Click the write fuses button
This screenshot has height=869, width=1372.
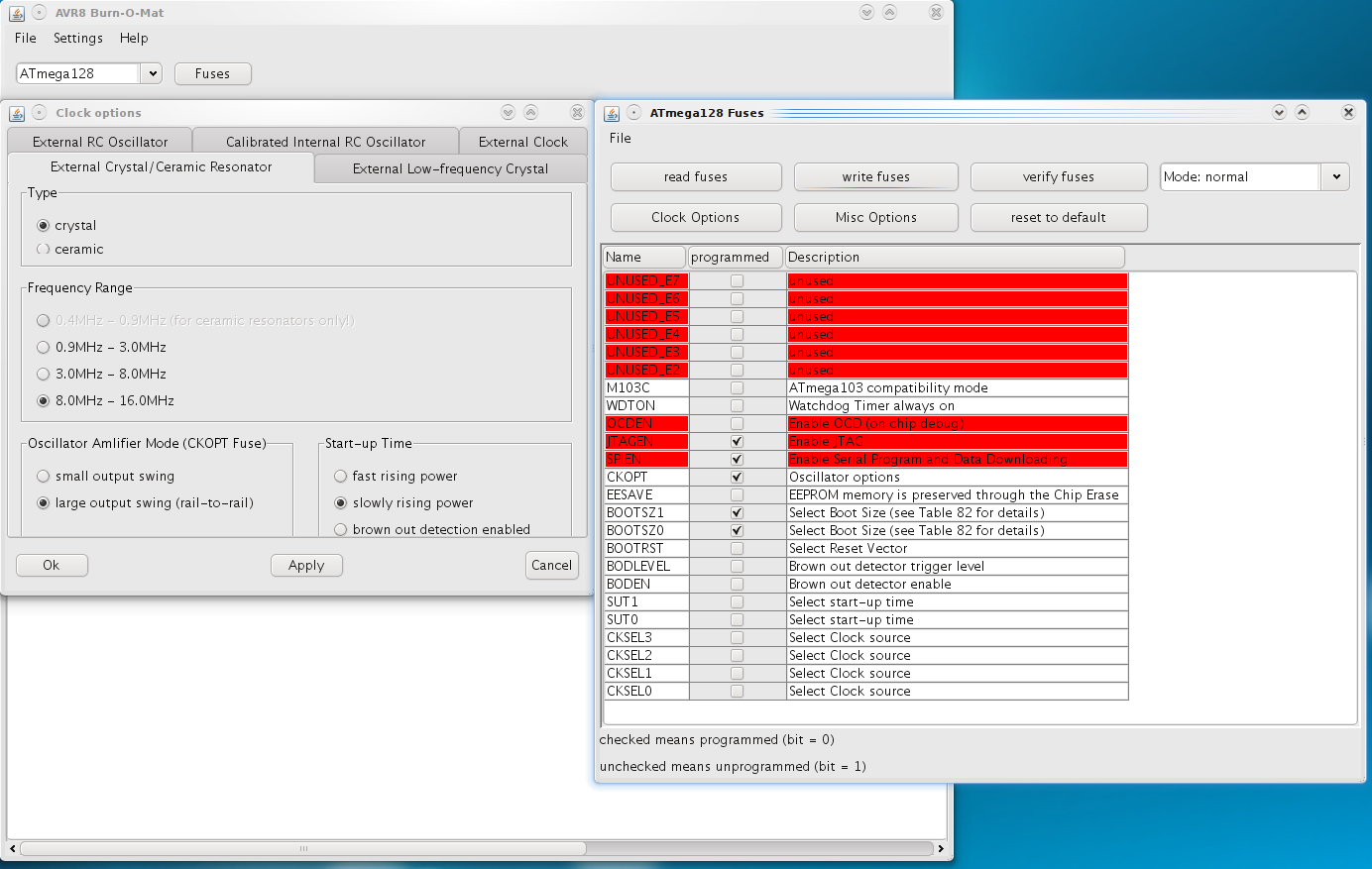[x=876, y=177]
